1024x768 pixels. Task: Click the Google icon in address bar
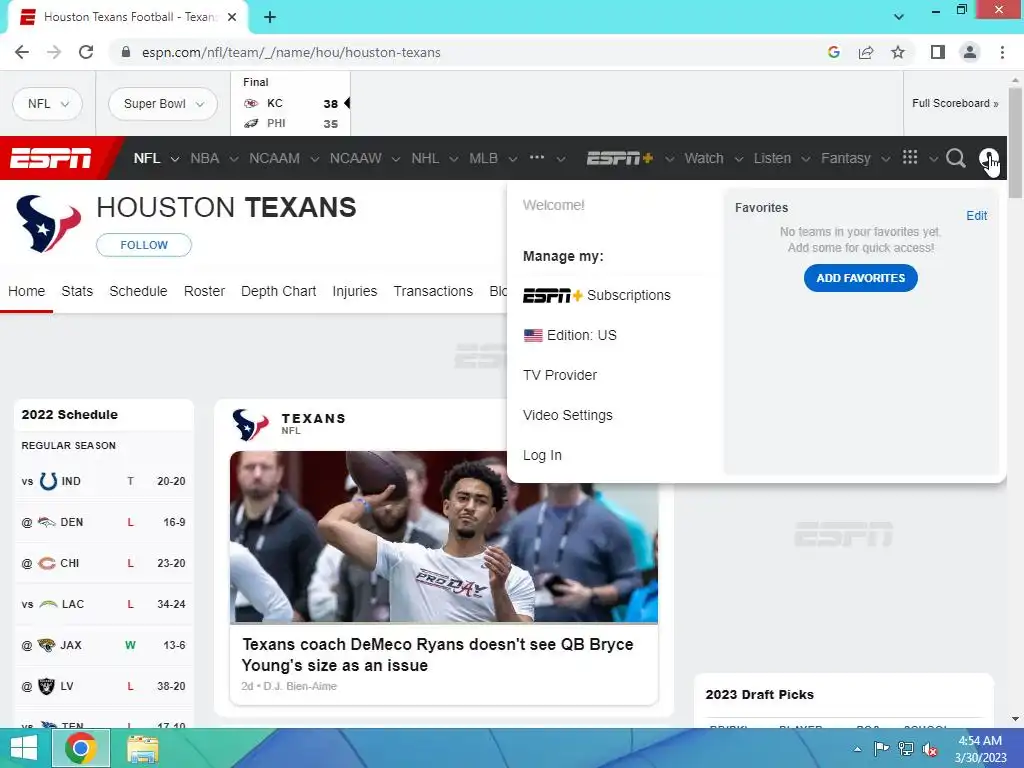(x=833, y=52)
